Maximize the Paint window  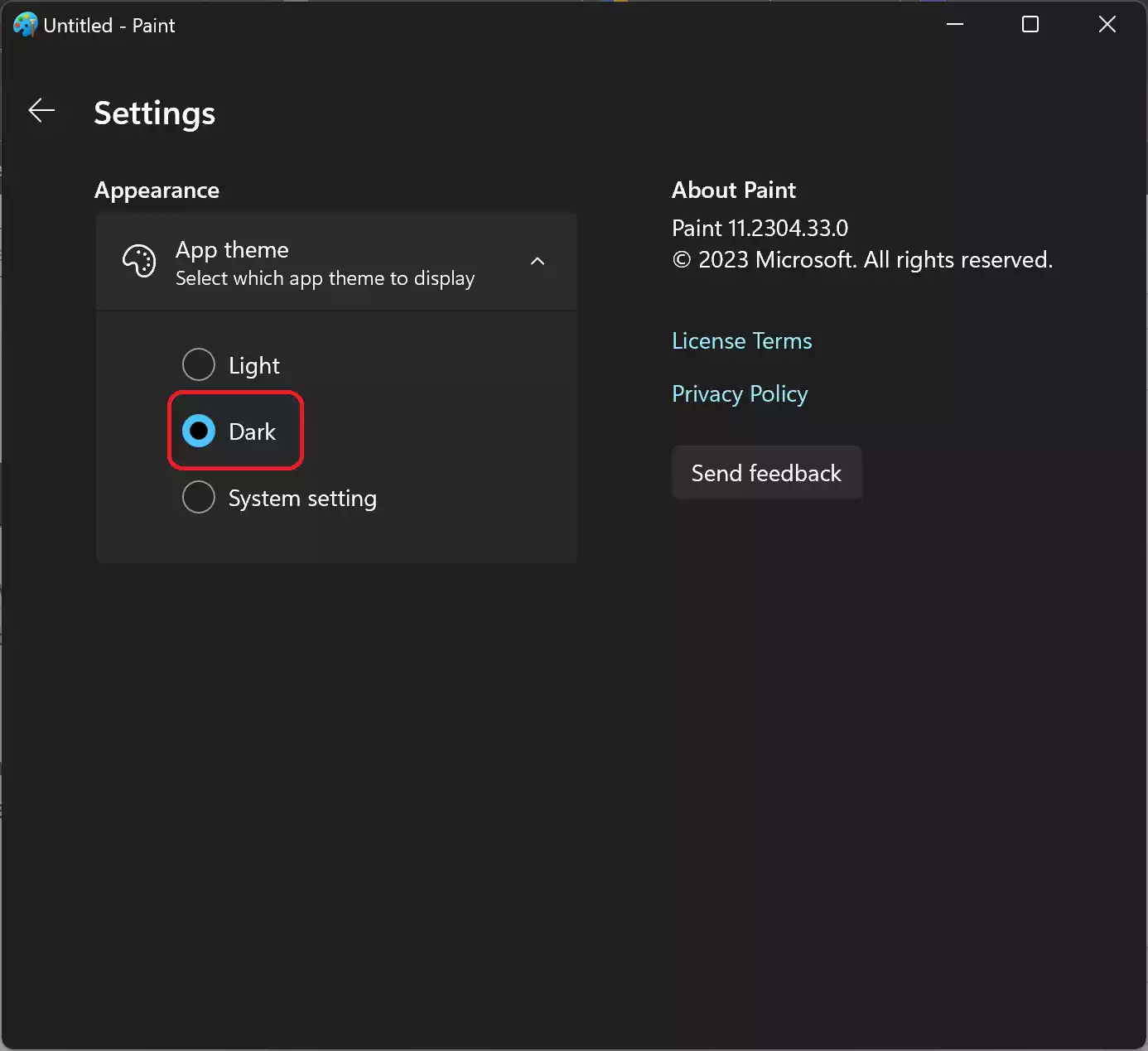pyautogui.click(x=1030, y=25)
